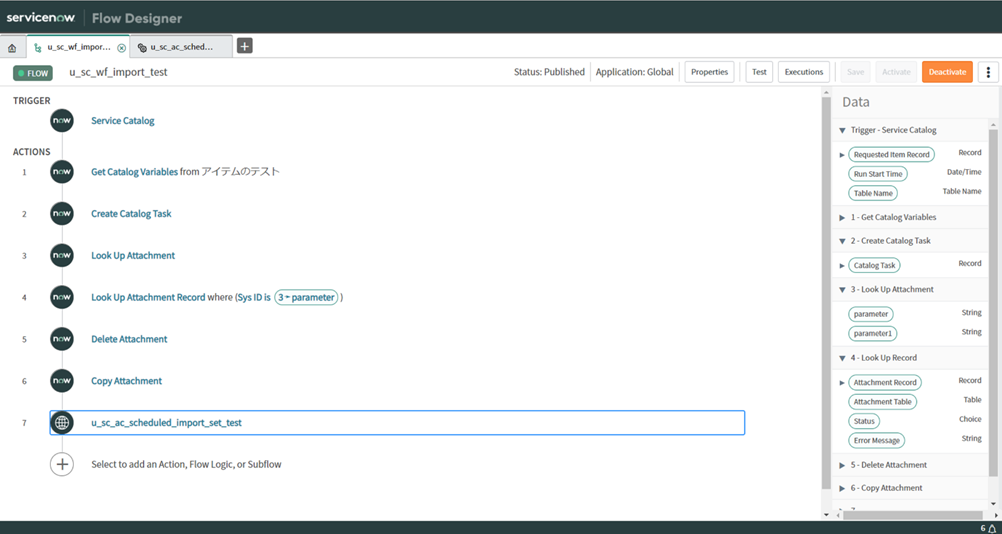The image size is (1002, 534).
Task: Click the globe icon on step 7
Action: [62, 423]
